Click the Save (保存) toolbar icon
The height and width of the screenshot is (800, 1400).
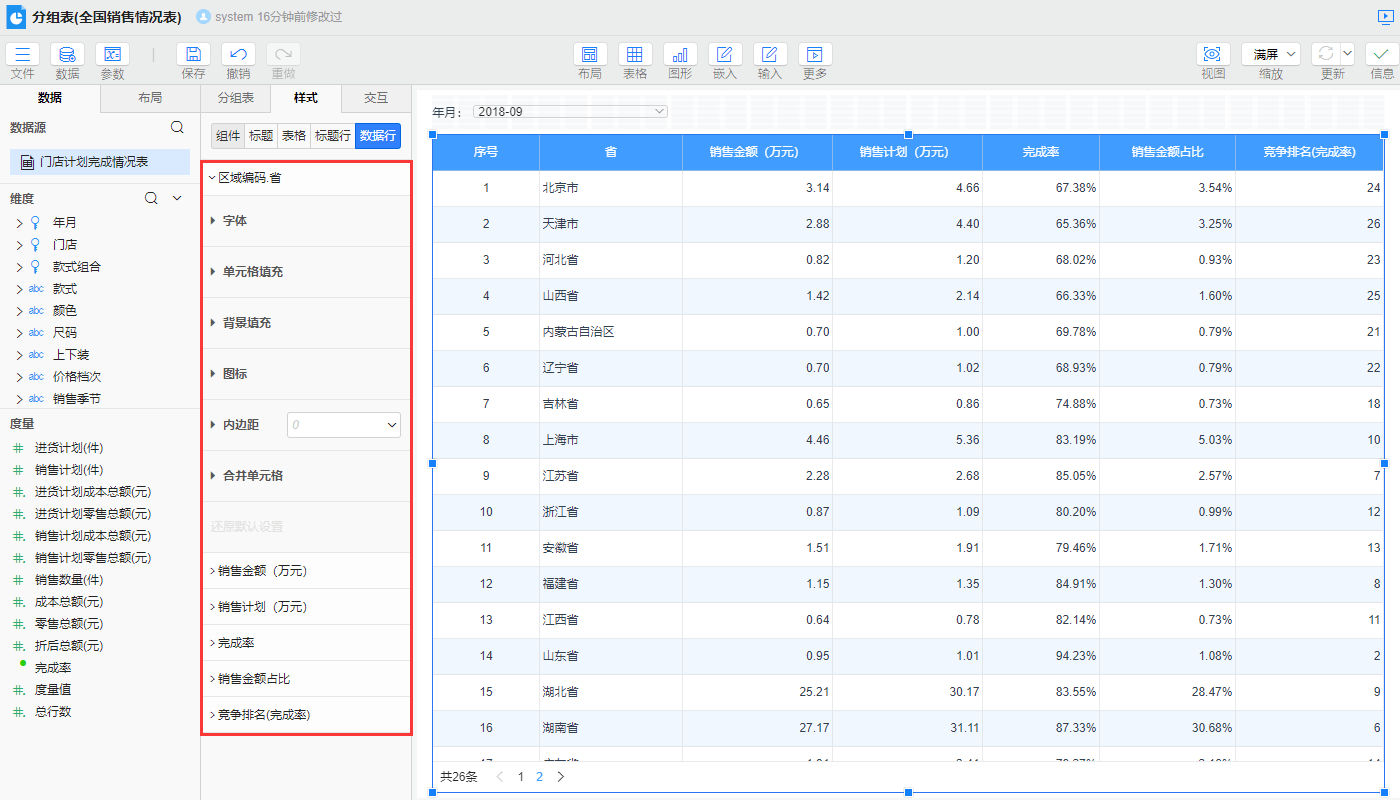(x=193, y=55)
